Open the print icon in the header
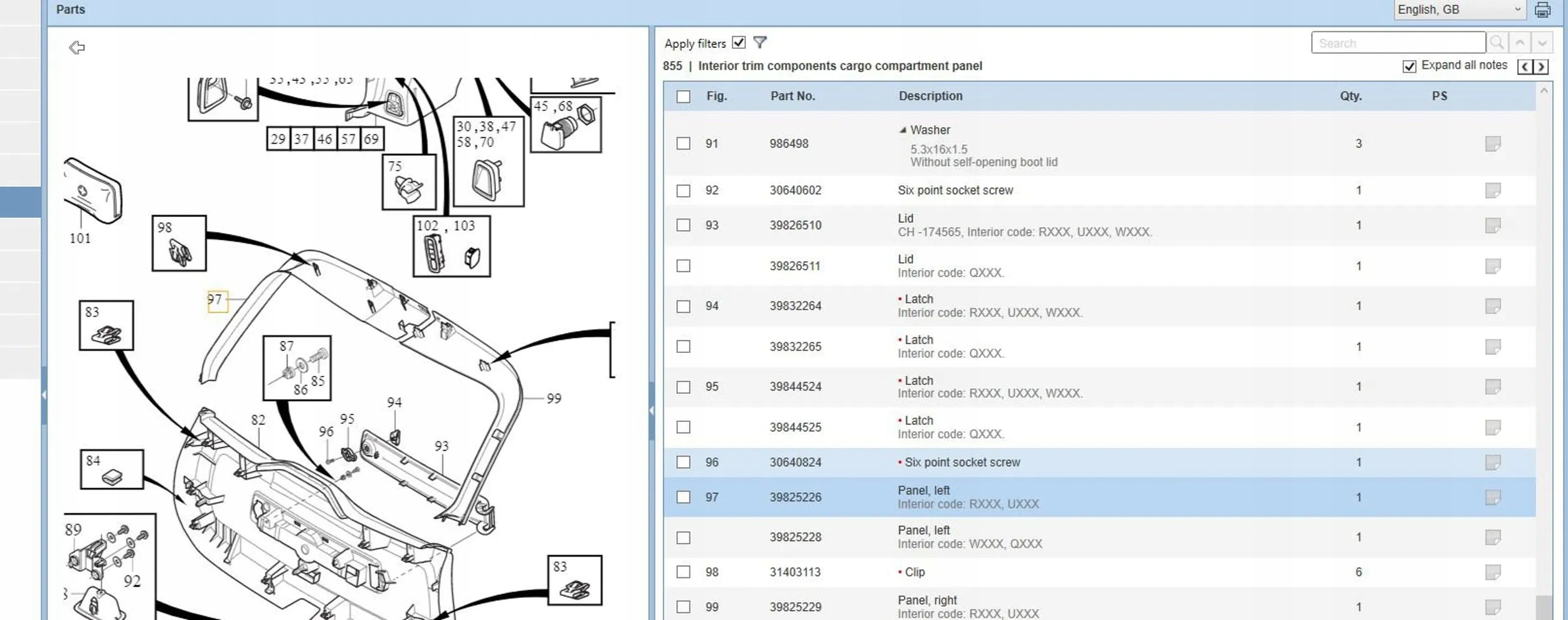1568x620 pixels. 1542,10
